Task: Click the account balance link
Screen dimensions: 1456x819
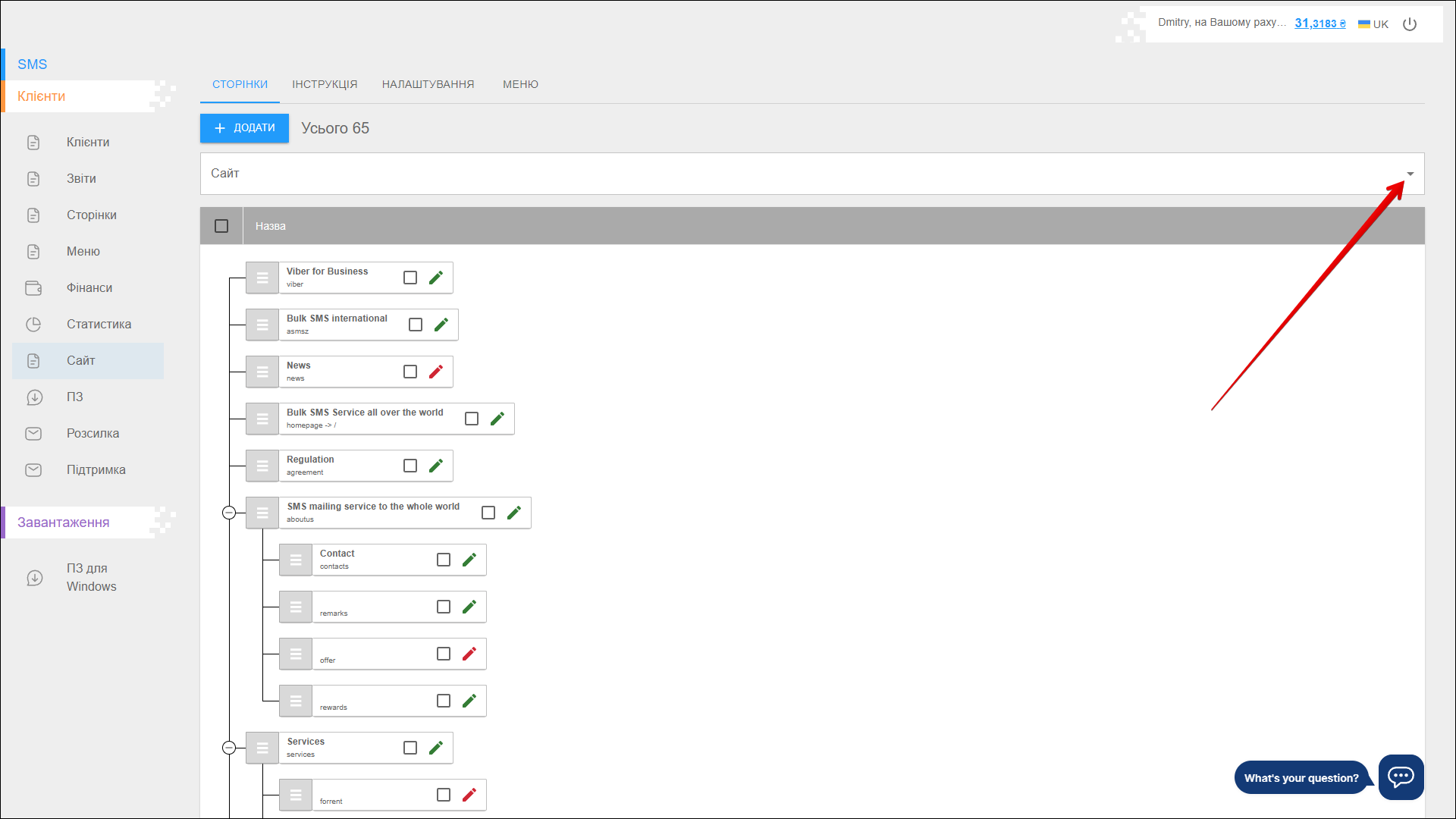Action: click(1319, 24)
